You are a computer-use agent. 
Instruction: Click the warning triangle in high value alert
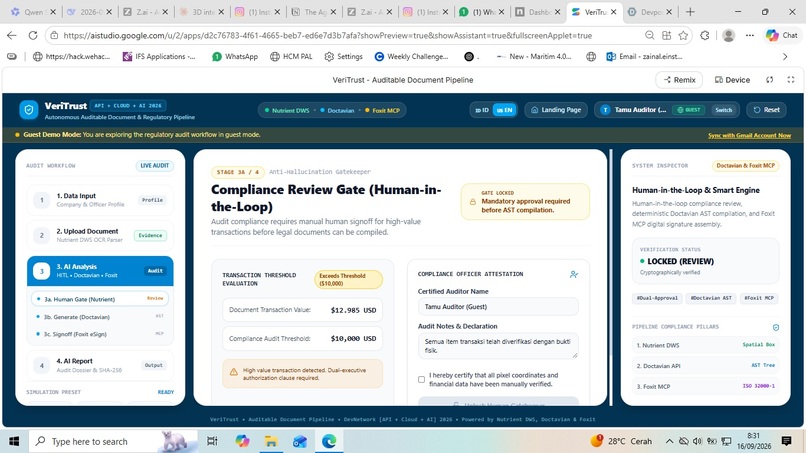pyautogui.click(x=233, y=372)
